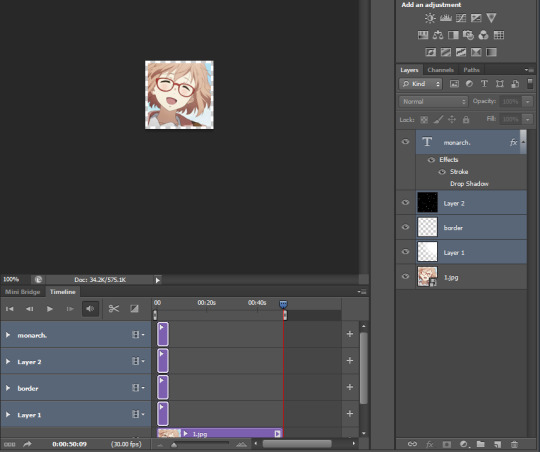Open the Normal blend mode dropdown
The height and width of the screenshot is (452, 540).
tap(433, 101)
